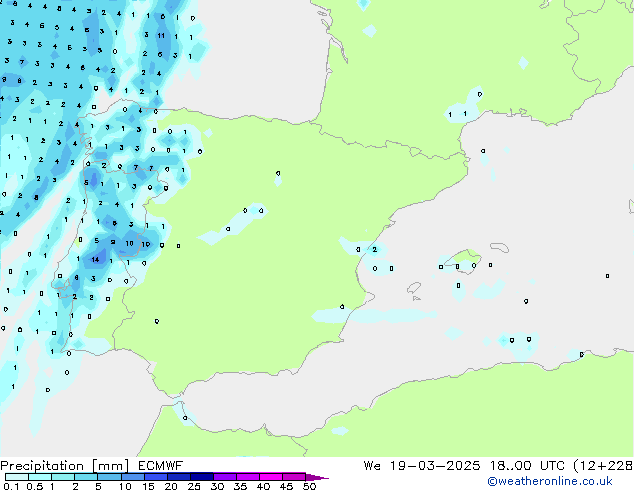634x490 pixels.
Task: Pick the legend swatch between 5 and 10
Action: coord(112,477)
